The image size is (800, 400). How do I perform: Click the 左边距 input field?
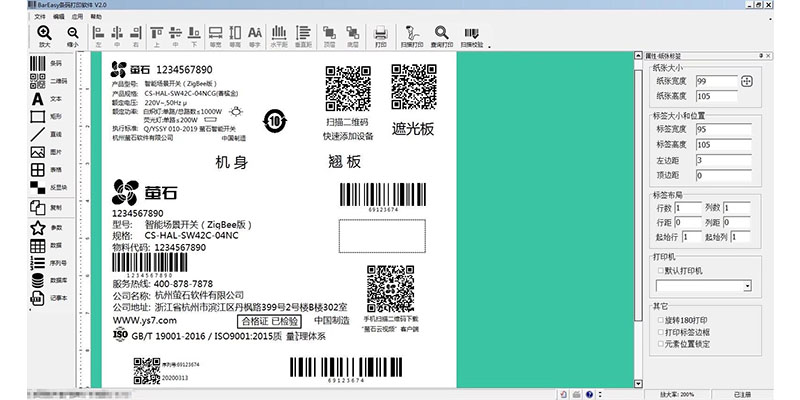click(x=723, y=160)
